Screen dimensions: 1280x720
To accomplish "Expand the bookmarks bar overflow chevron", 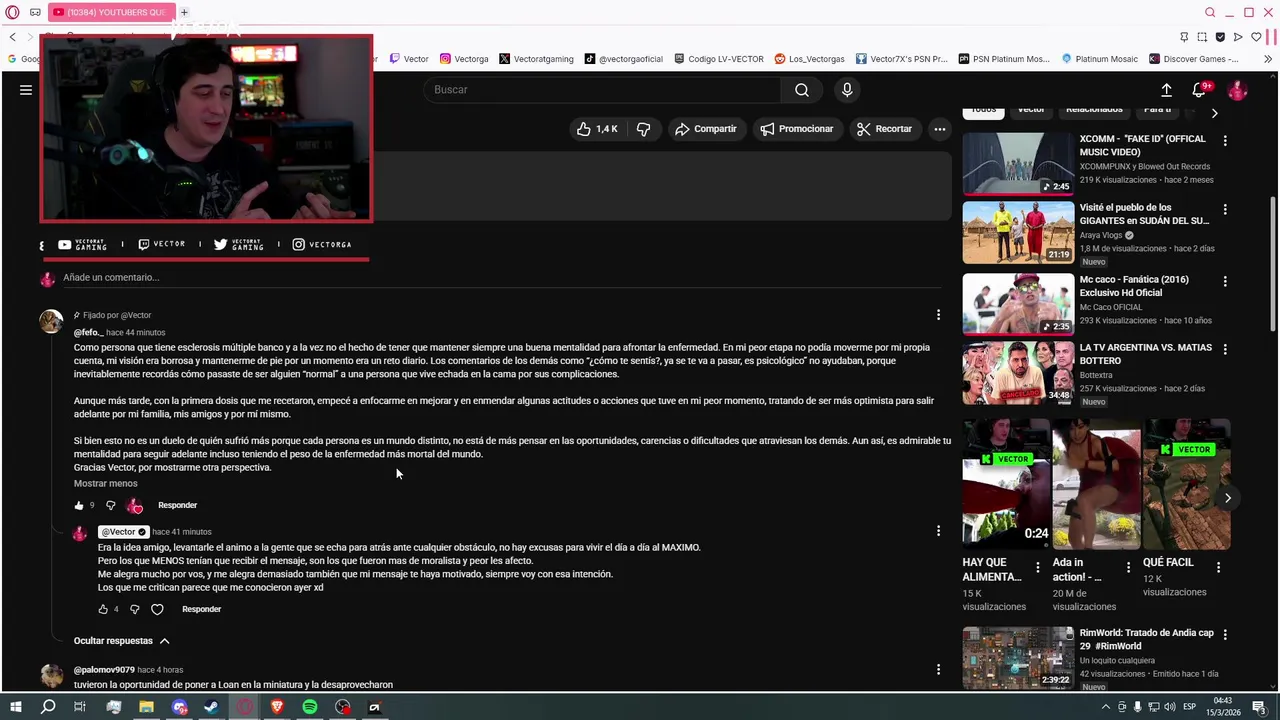I will tap(1268, 59).
